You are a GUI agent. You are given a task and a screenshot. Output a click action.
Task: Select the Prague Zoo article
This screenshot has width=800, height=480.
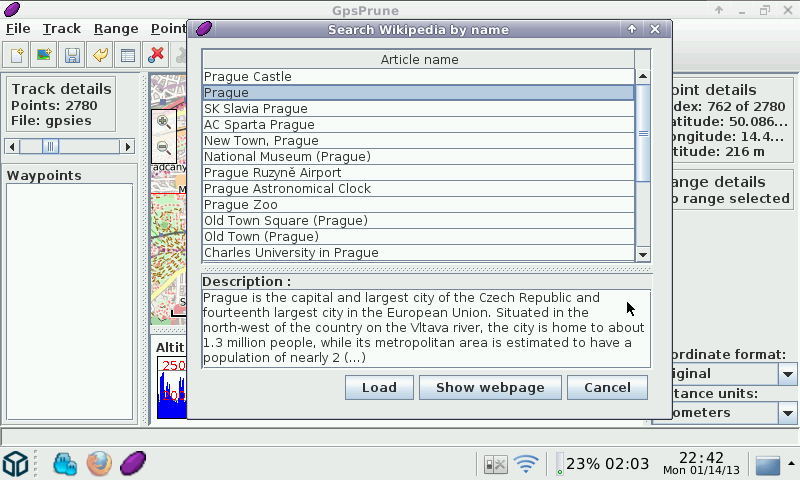pyautogui.click(x=418, y=205)
